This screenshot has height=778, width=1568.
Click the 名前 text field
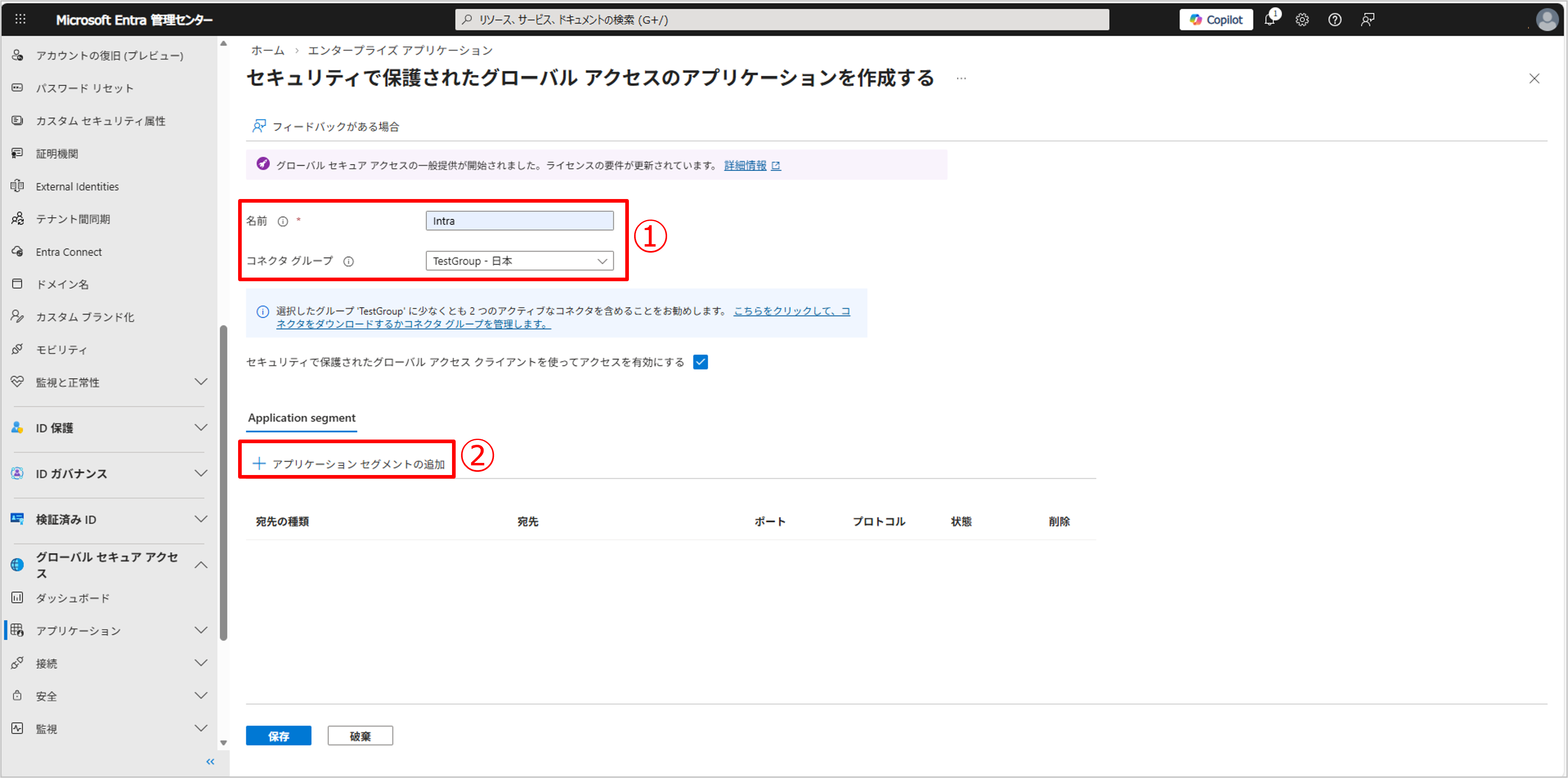click(519, 221)
